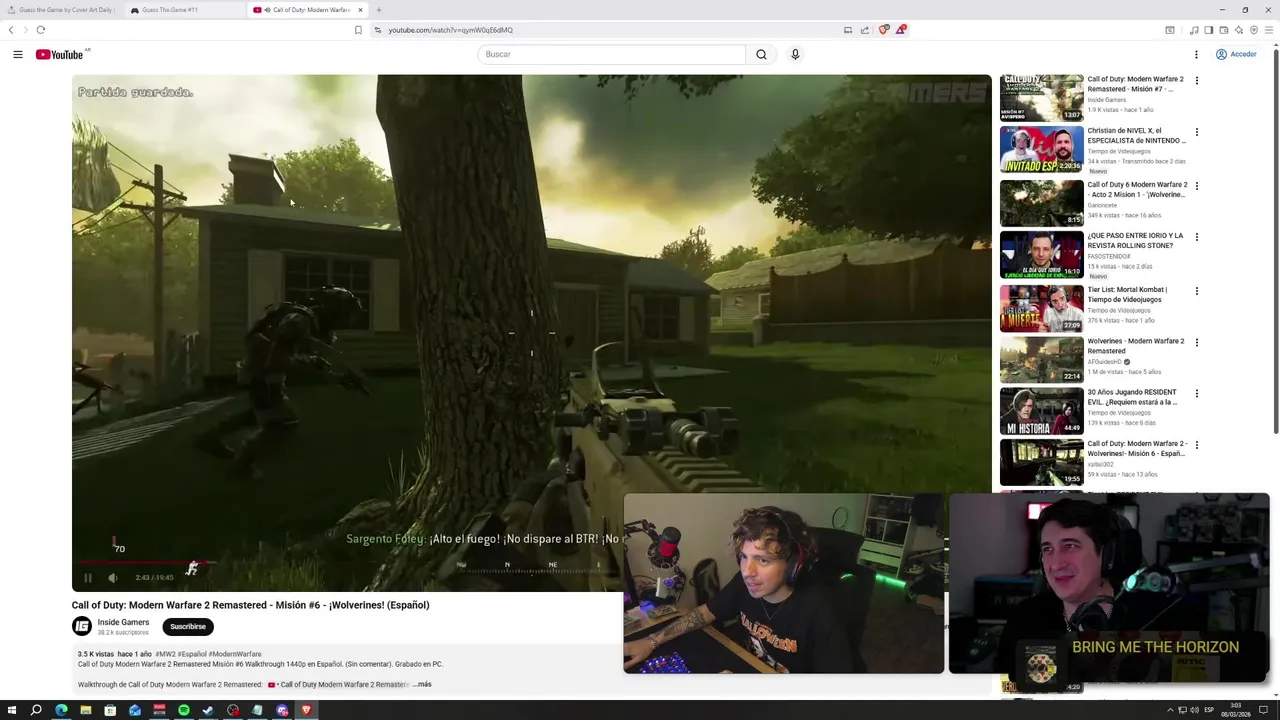
Task: Open site settings icon in the address bar
Action: [x=377, y=30]
